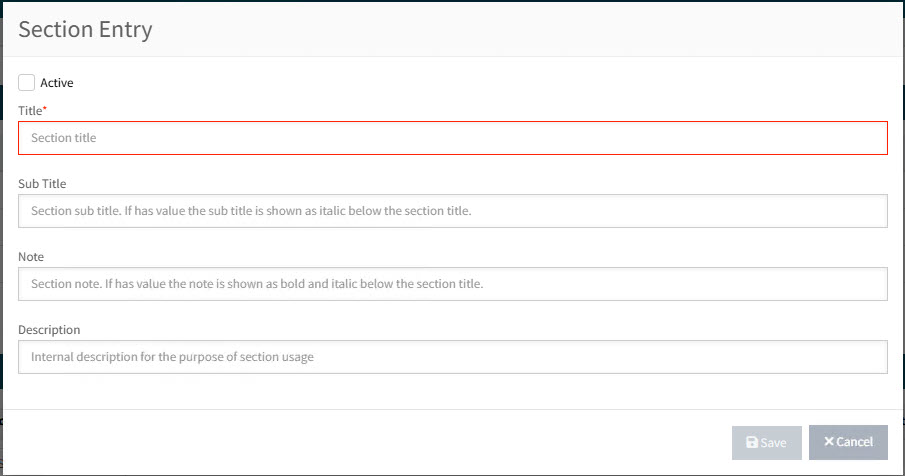Click the Description field label

(49, 330)
